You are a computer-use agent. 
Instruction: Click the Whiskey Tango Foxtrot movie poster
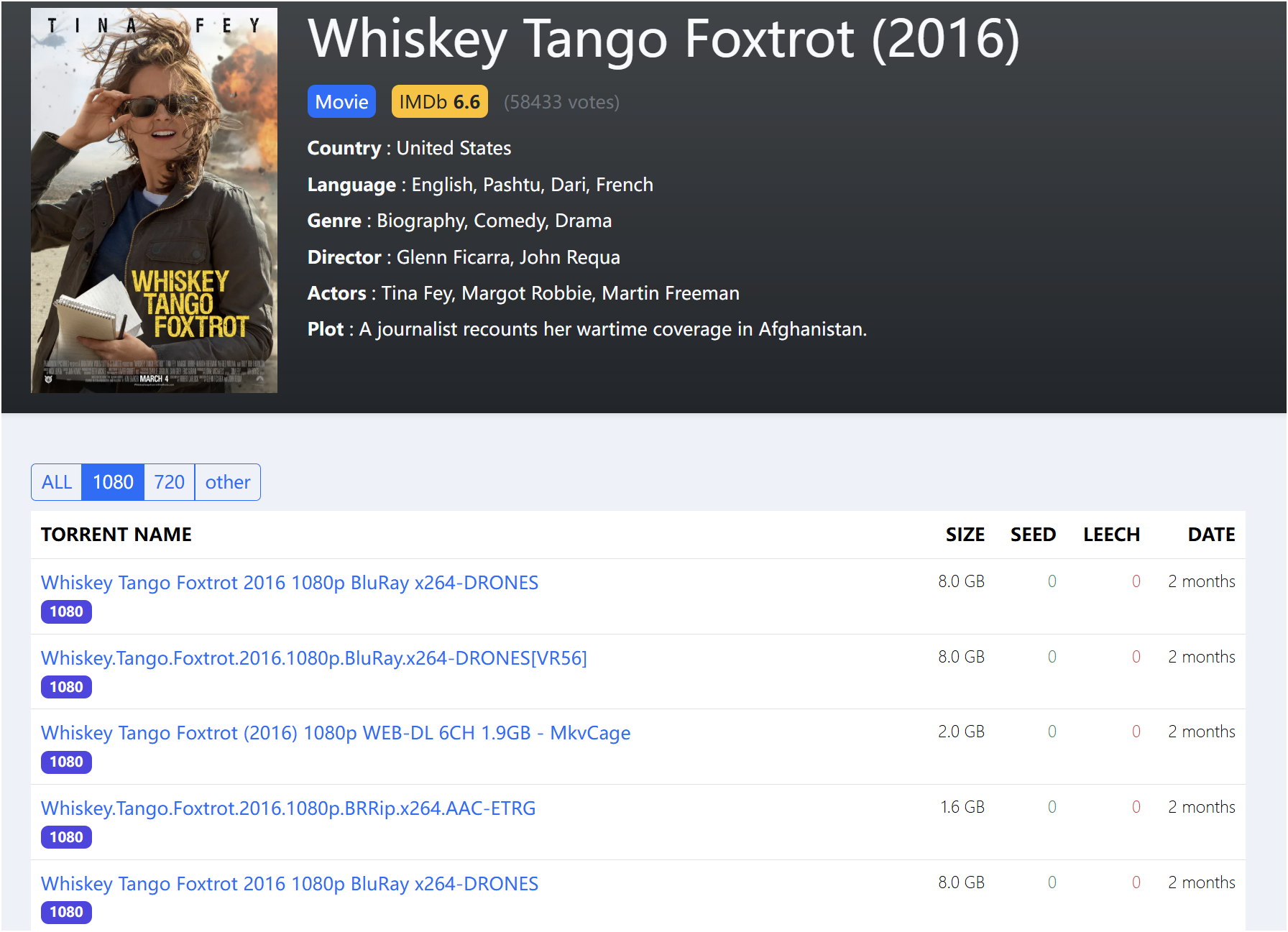pos(154,200)
